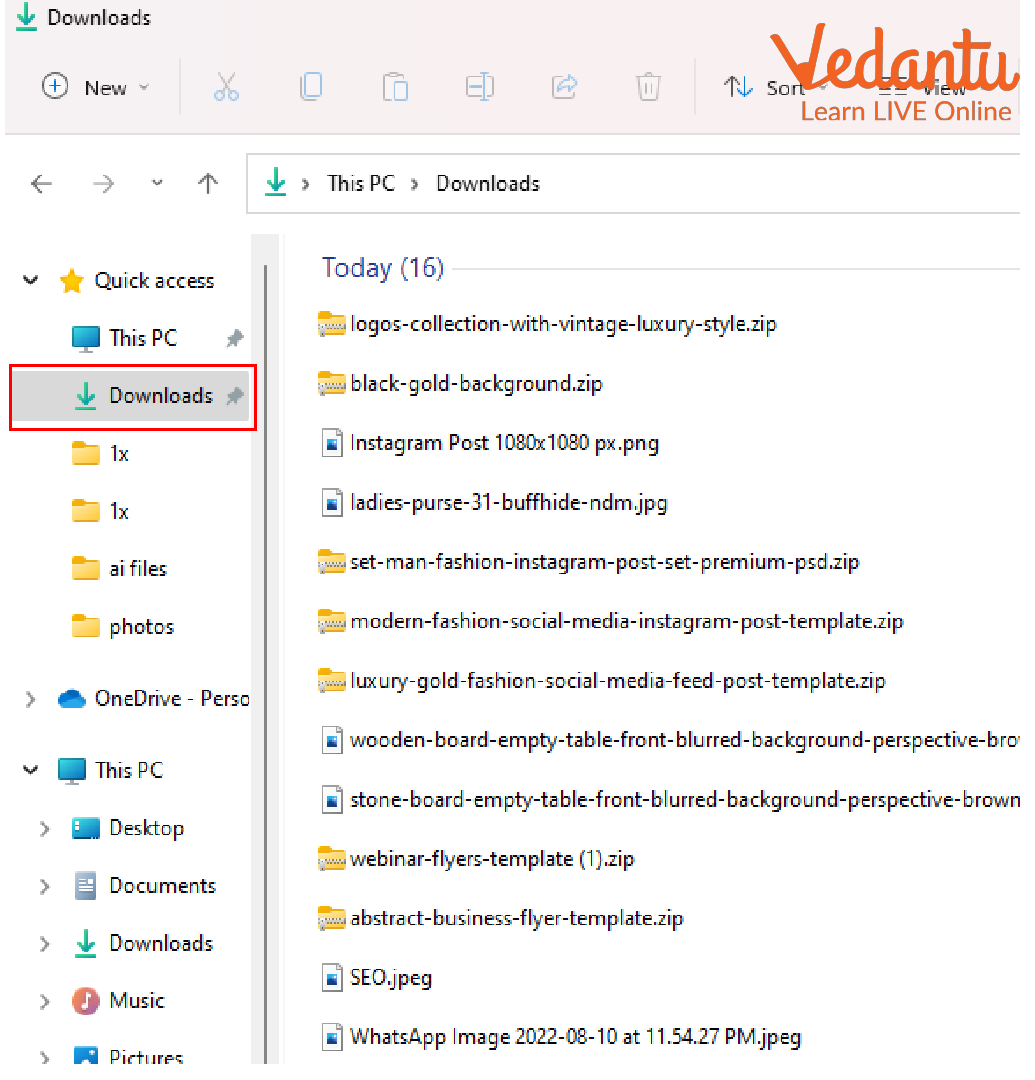Select black-gold-background.zip file
The image size is (1035, 1080).
[476, 384]
